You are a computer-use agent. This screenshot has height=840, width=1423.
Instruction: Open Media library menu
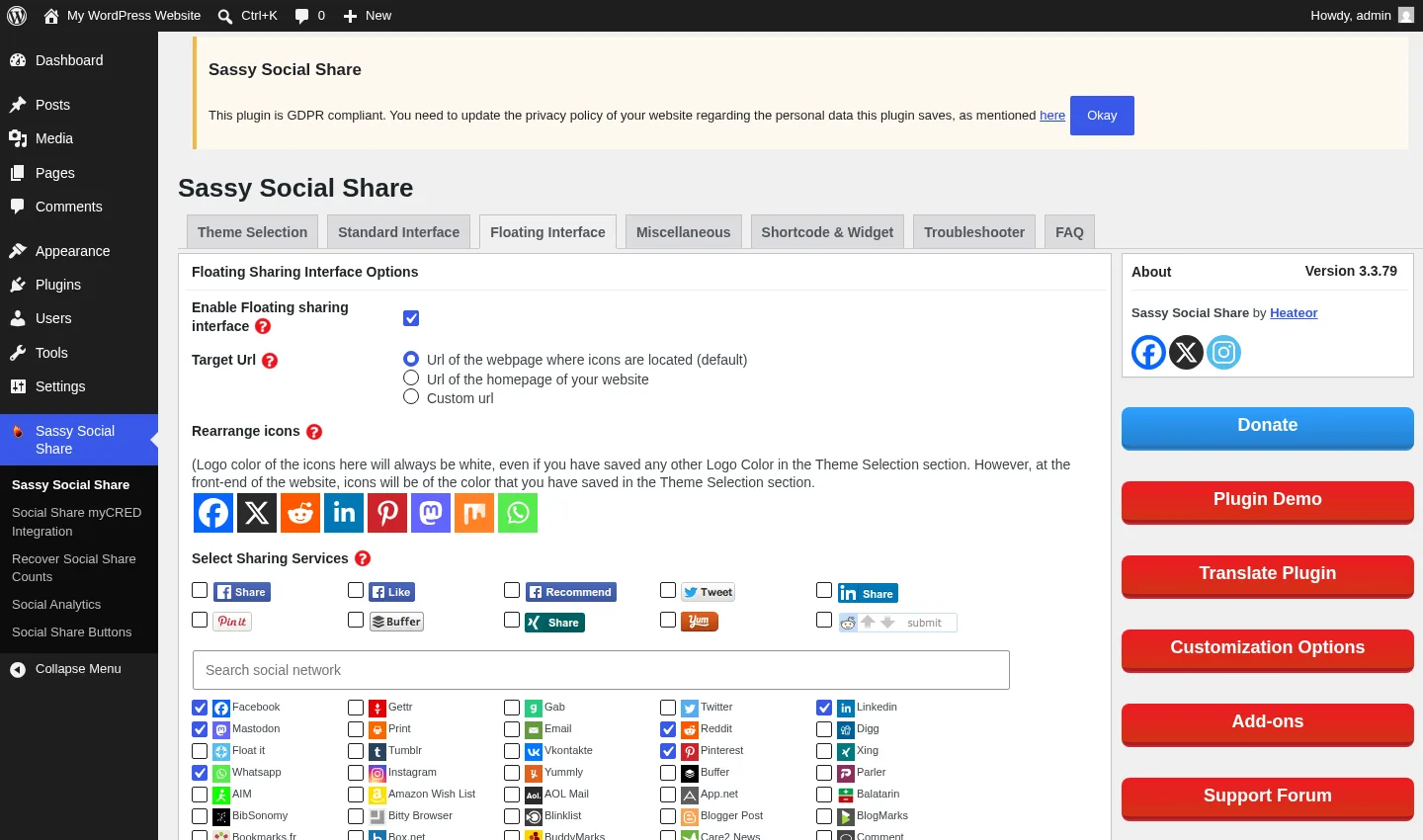(x=79, y=138)
